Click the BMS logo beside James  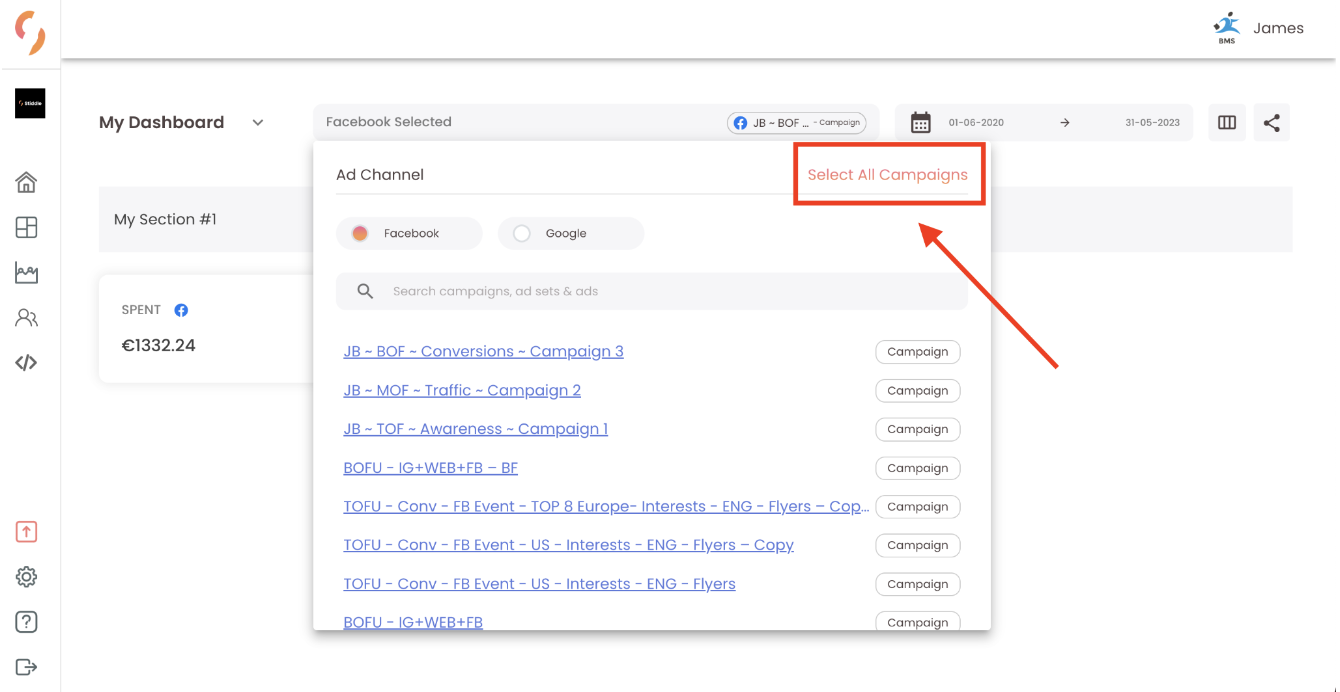[1227, 29]
